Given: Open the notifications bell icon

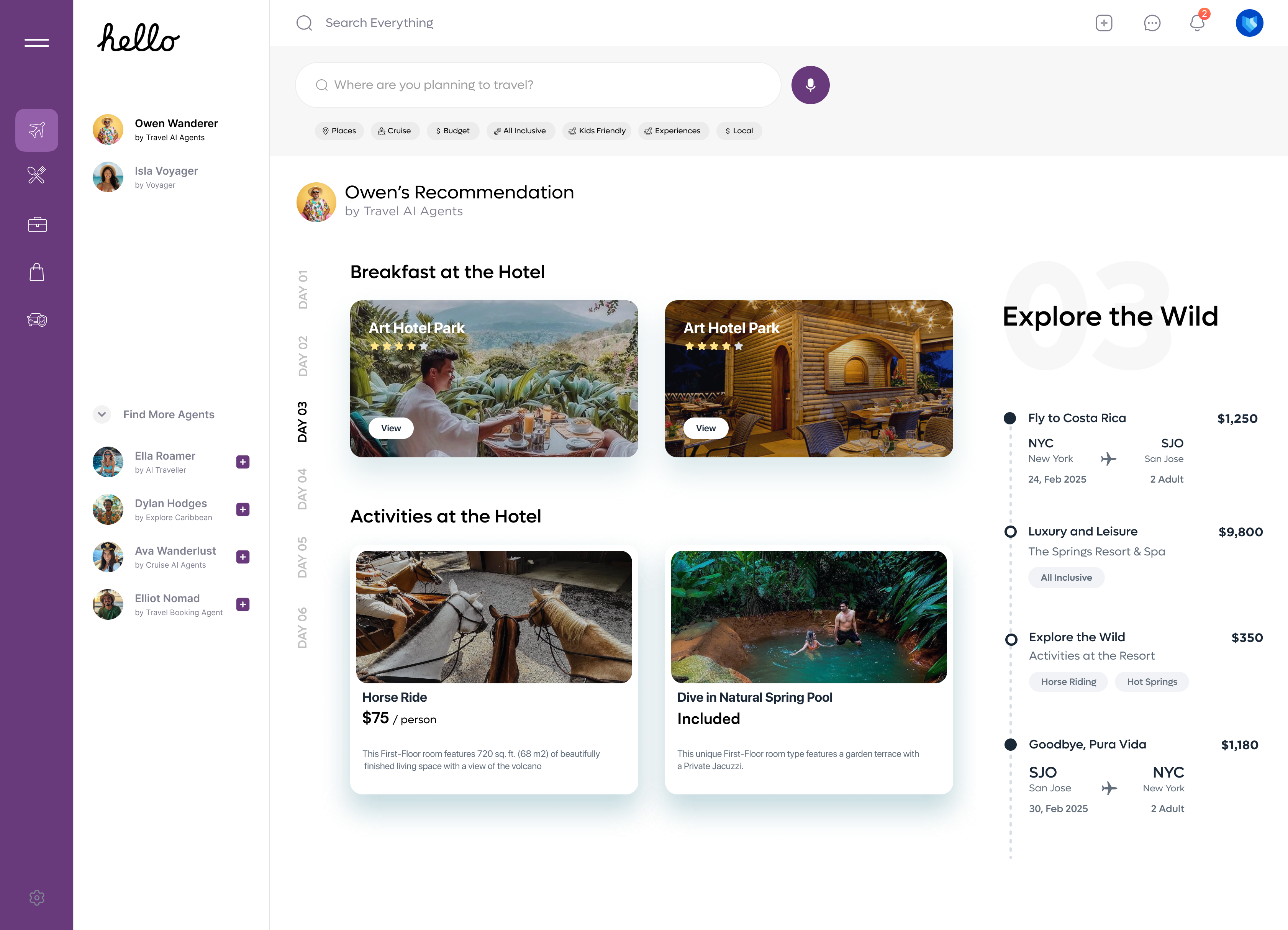Looking at the screenshot, I should [x=1197, y=23].
